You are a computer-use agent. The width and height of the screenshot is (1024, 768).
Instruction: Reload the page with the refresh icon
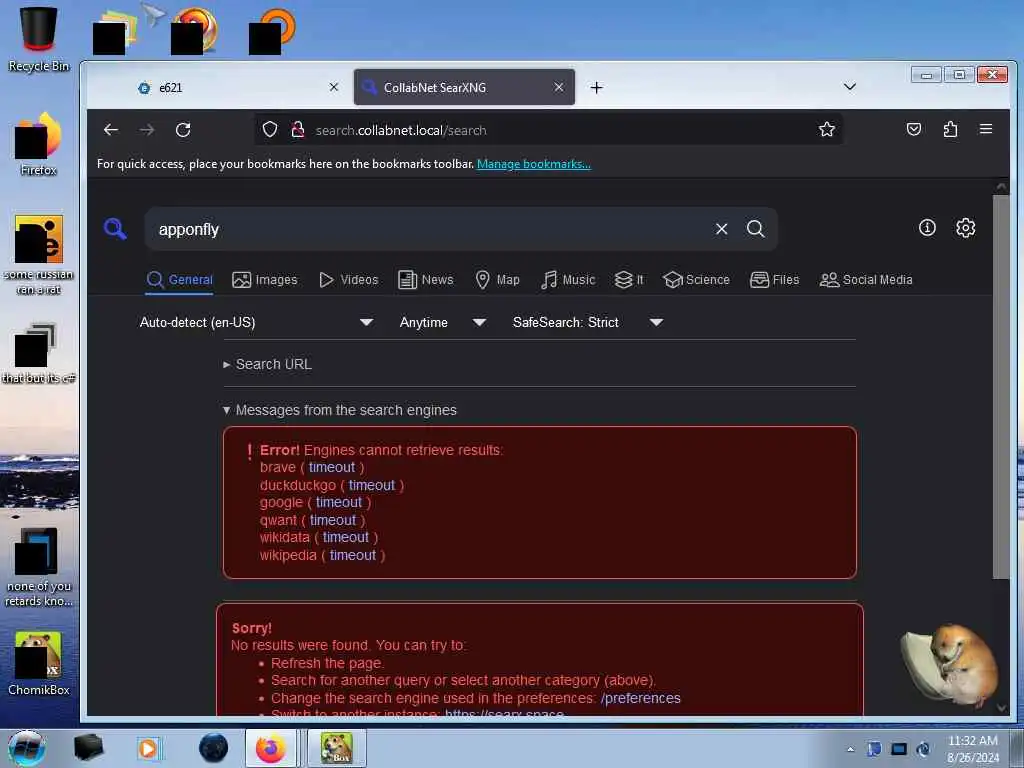183,130
